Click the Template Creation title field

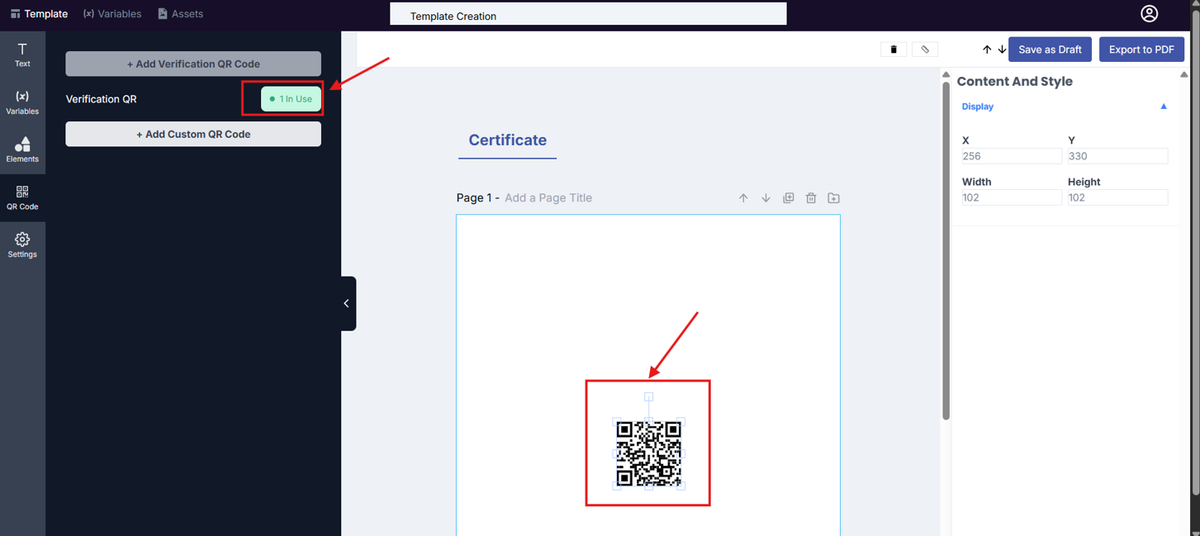tap(588, 15)
